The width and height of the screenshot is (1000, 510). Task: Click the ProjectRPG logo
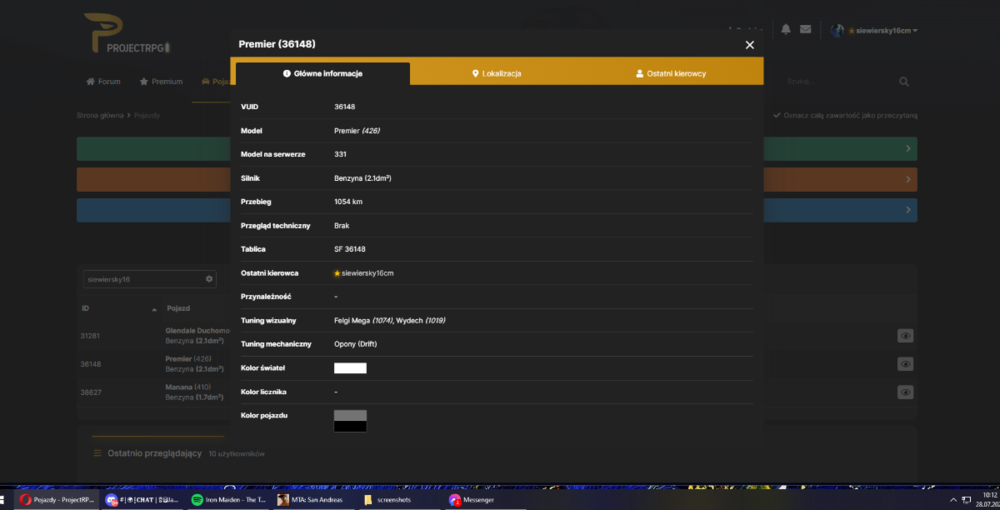click(x=128, y=33)
